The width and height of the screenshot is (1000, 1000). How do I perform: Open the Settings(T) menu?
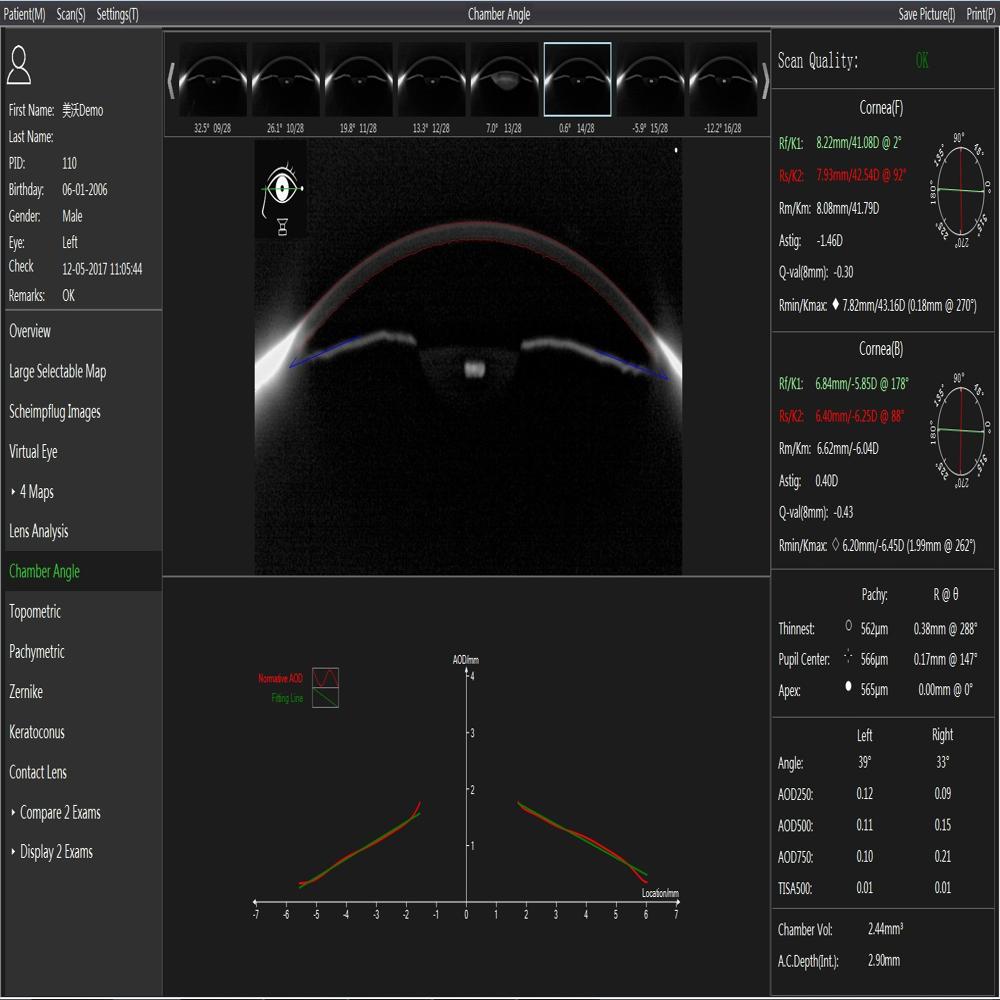pyautogui.click(x=117, y=14)
